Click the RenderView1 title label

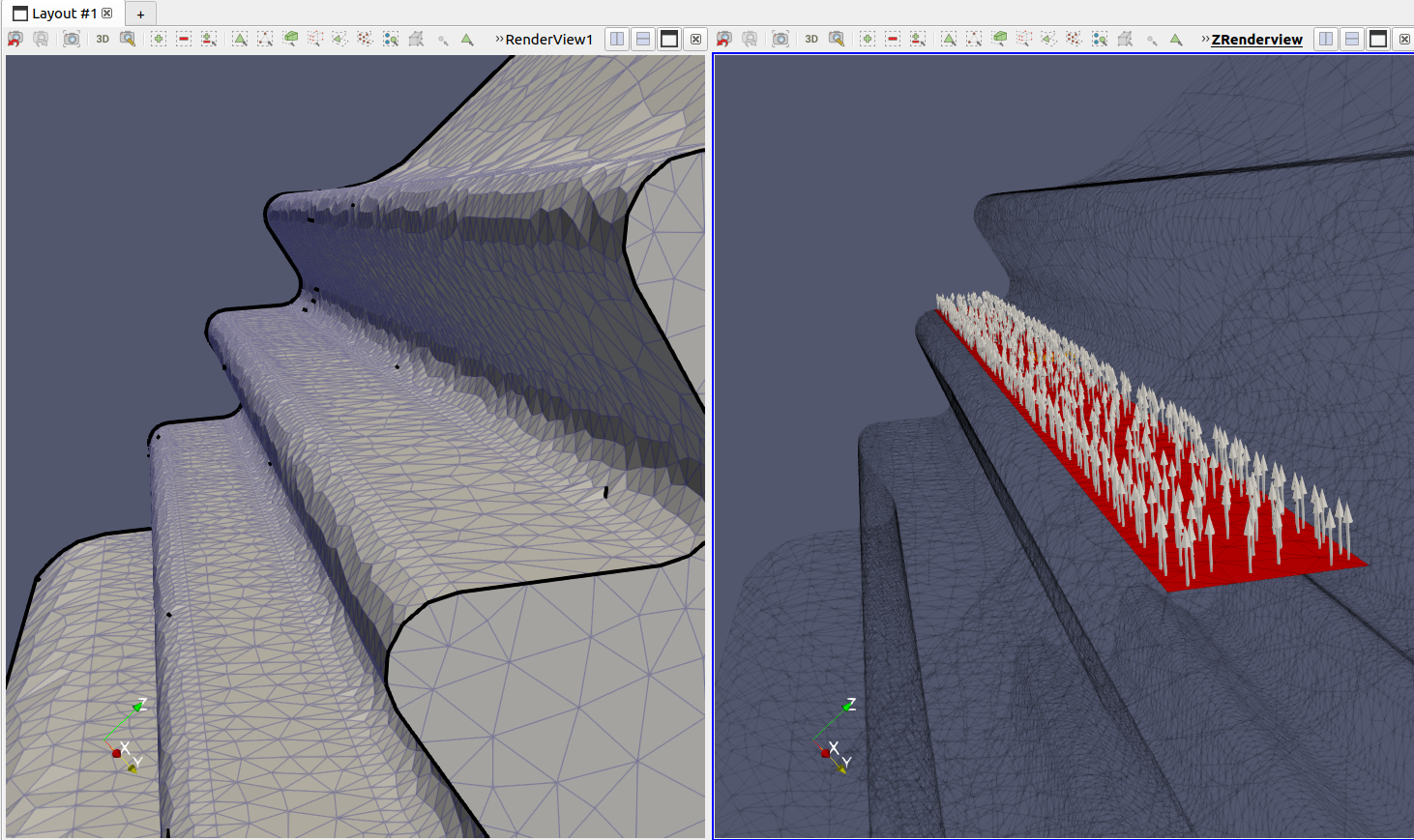[549, 40]
